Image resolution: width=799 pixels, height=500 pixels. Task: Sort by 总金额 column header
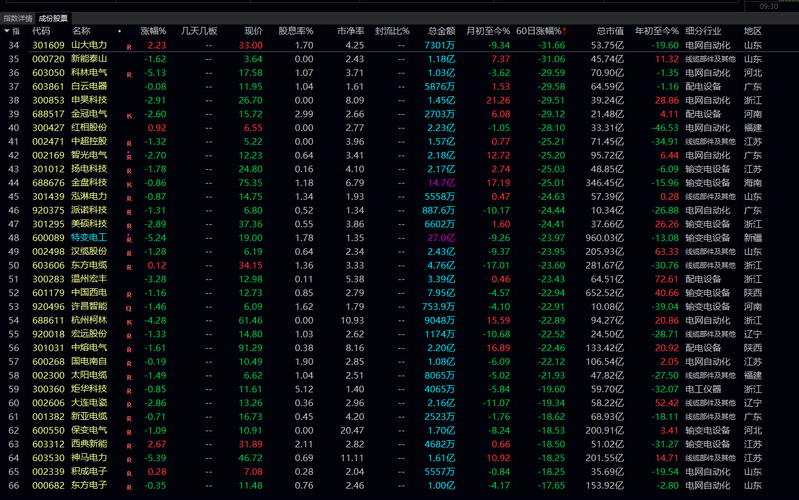(441, 31)
